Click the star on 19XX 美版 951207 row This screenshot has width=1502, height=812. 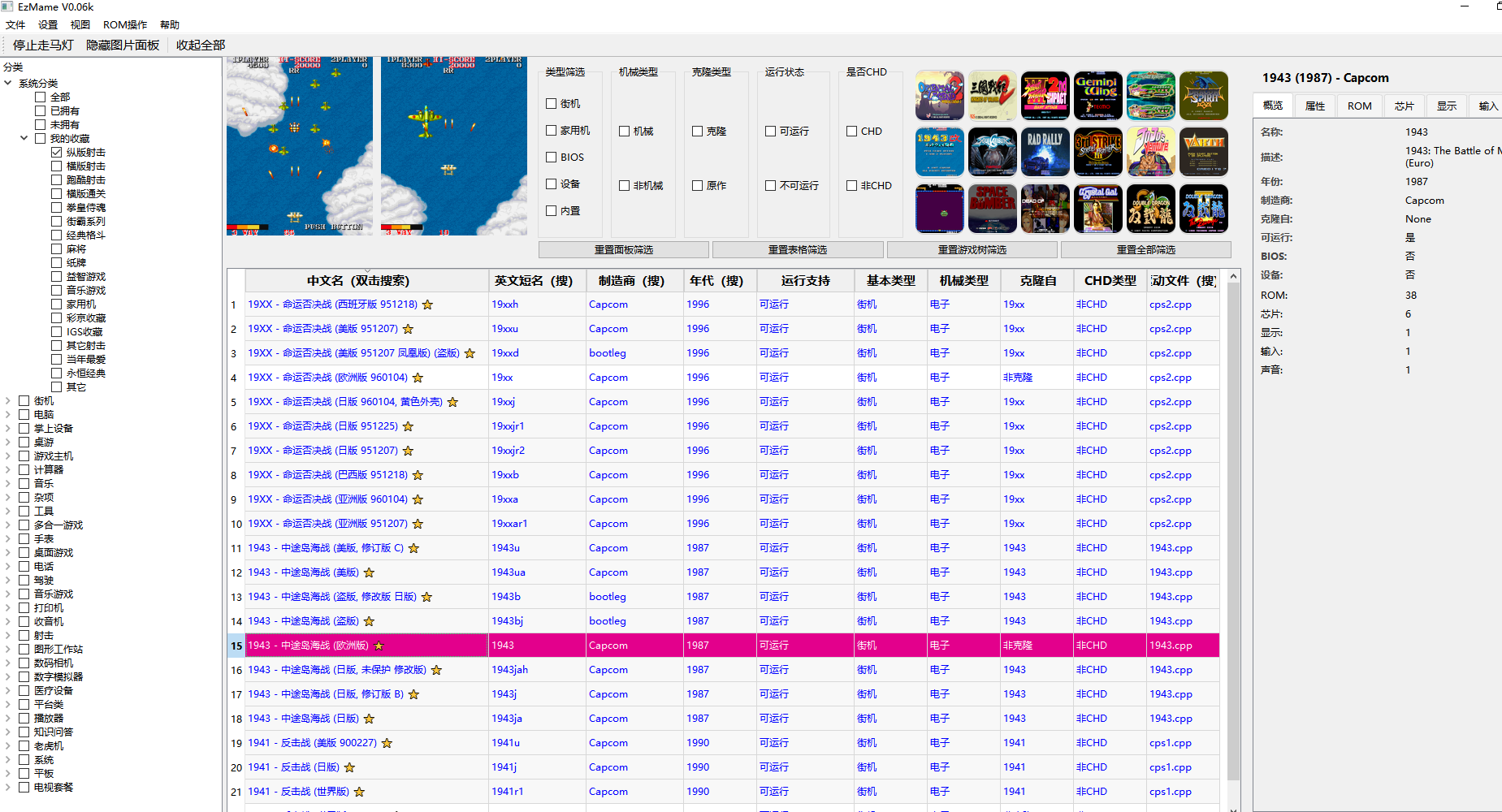(408, 329)
